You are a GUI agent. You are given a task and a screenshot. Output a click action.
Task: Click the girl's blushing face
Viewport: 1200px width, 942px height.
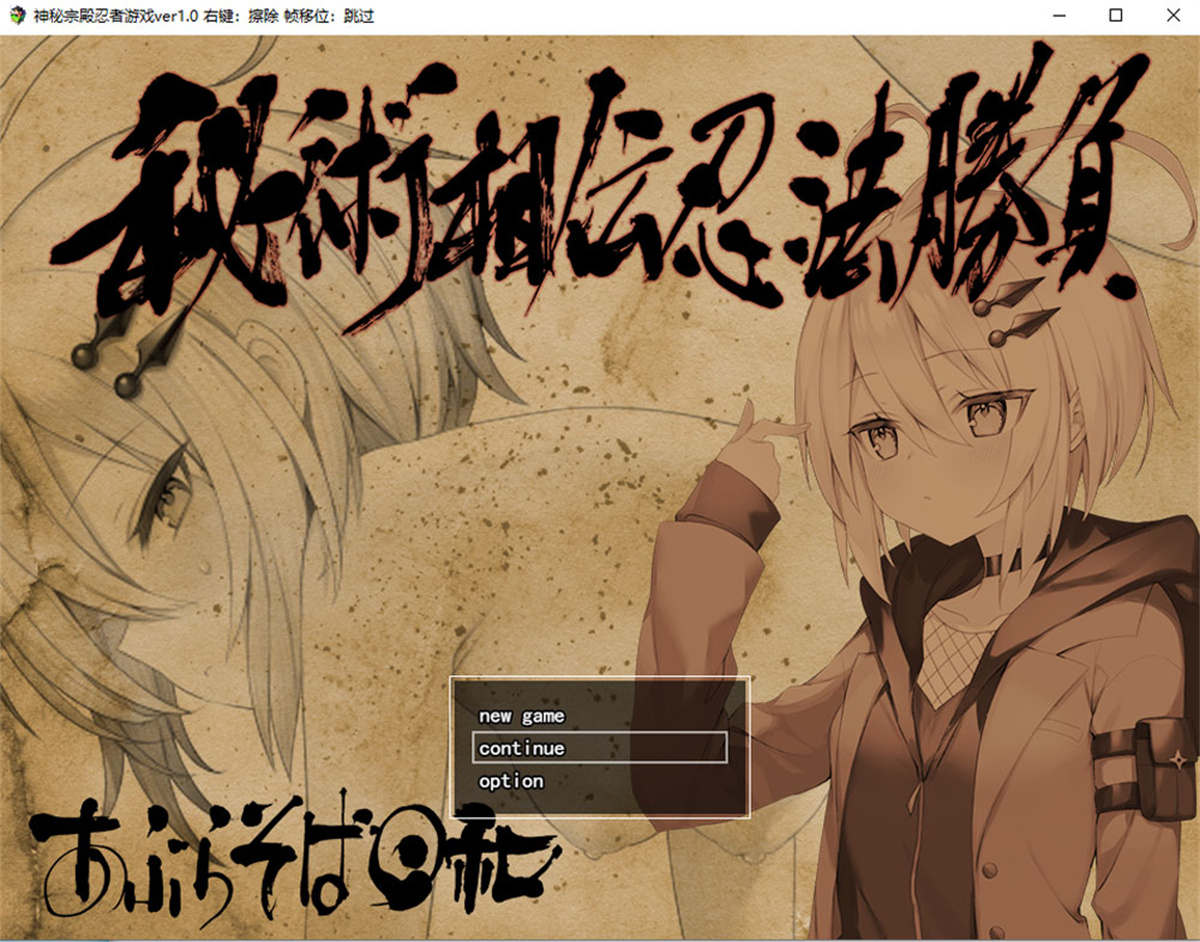point(942,450)
